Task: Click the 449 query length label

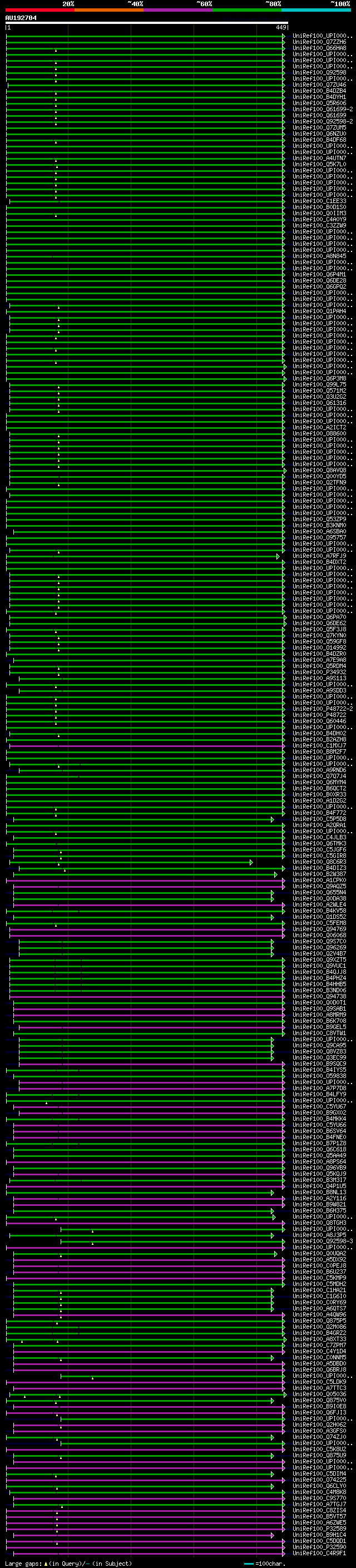Action: click(x=281, y=27)
